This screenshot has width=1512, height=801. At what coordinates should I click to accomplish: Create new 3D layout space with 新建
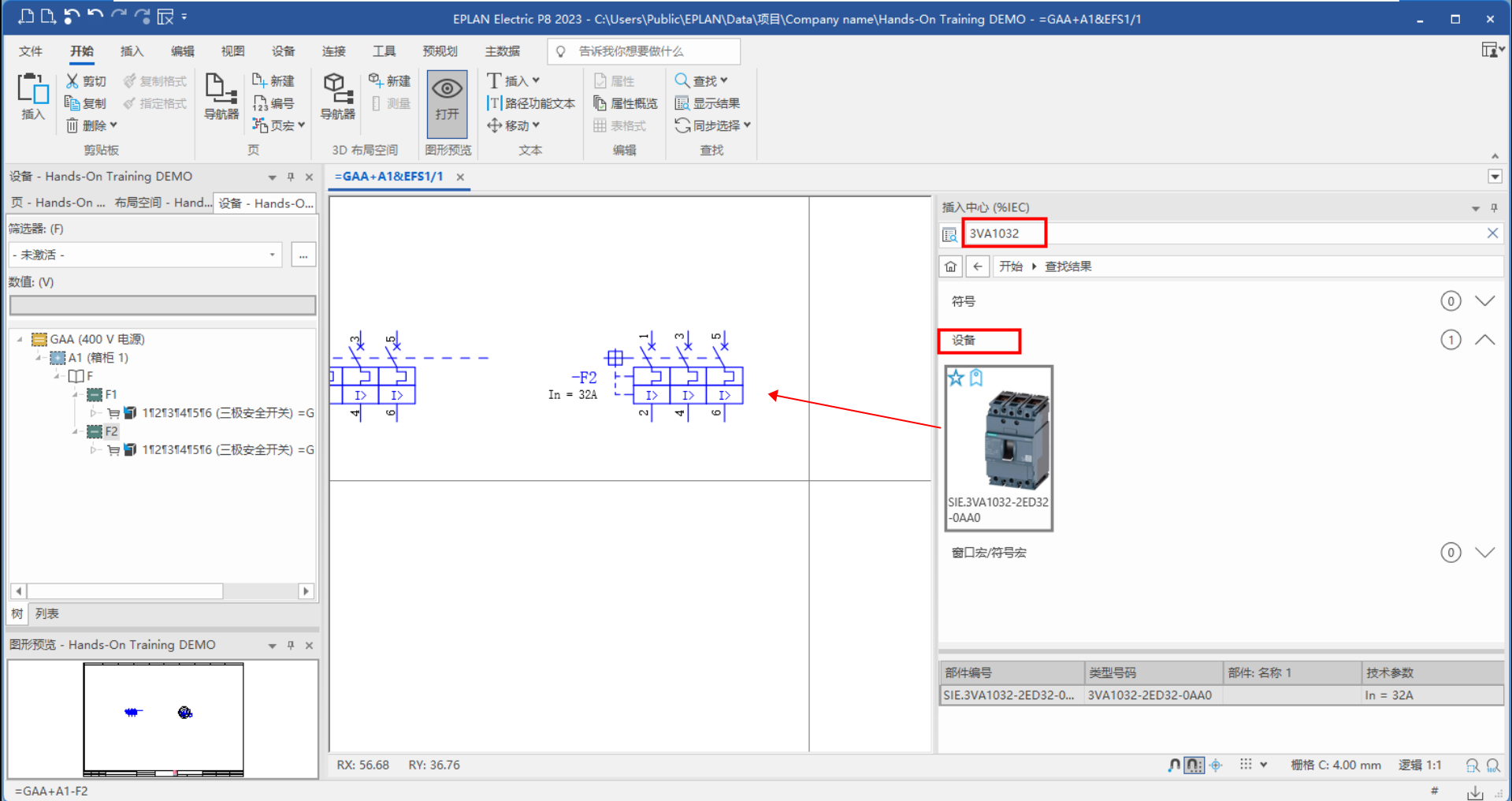pos(389,81)
